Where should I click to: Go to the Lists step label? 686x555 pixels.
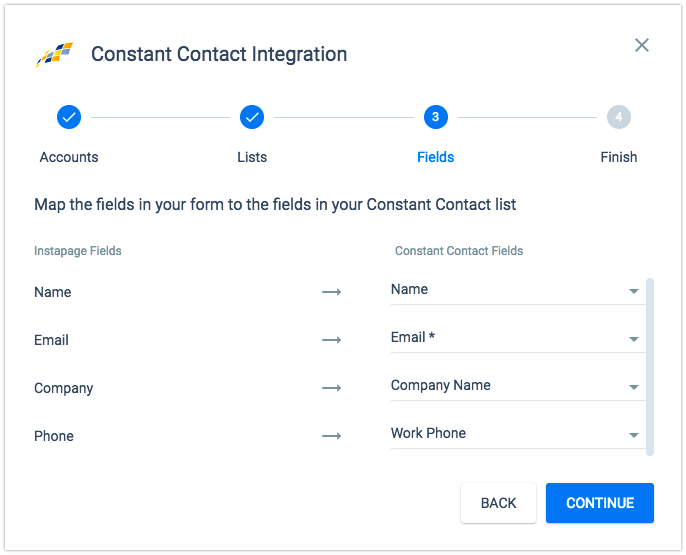coord(252,157)
